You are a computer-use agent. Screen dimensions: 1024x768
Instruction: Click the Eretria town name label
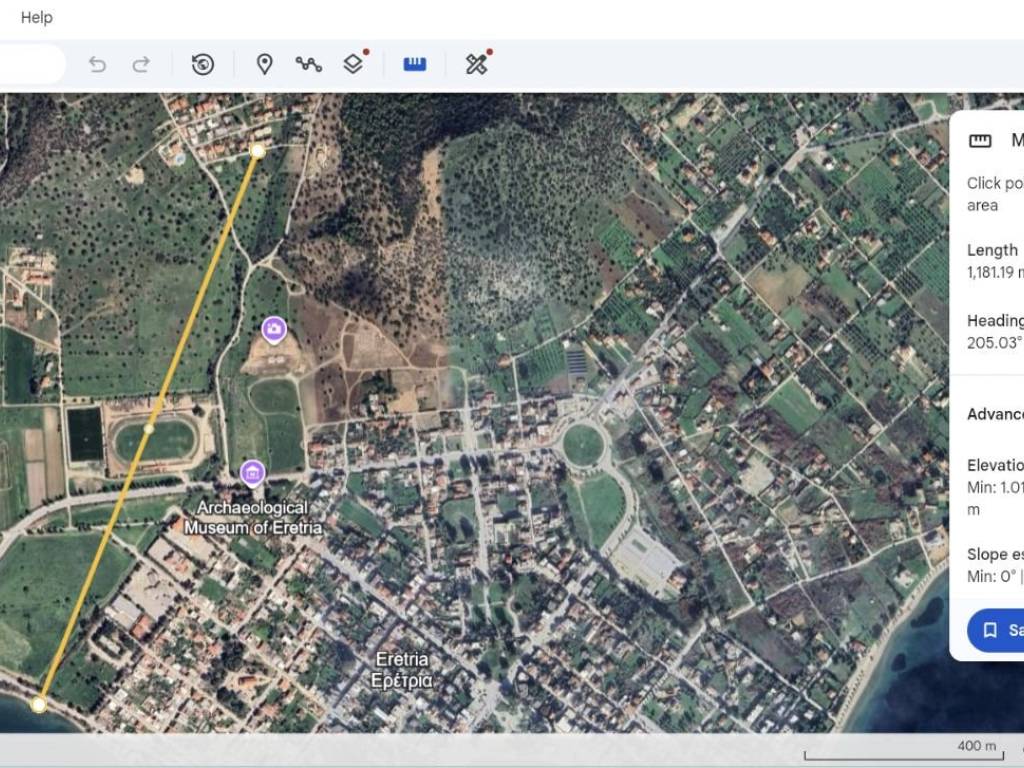(x=402, y=670)
